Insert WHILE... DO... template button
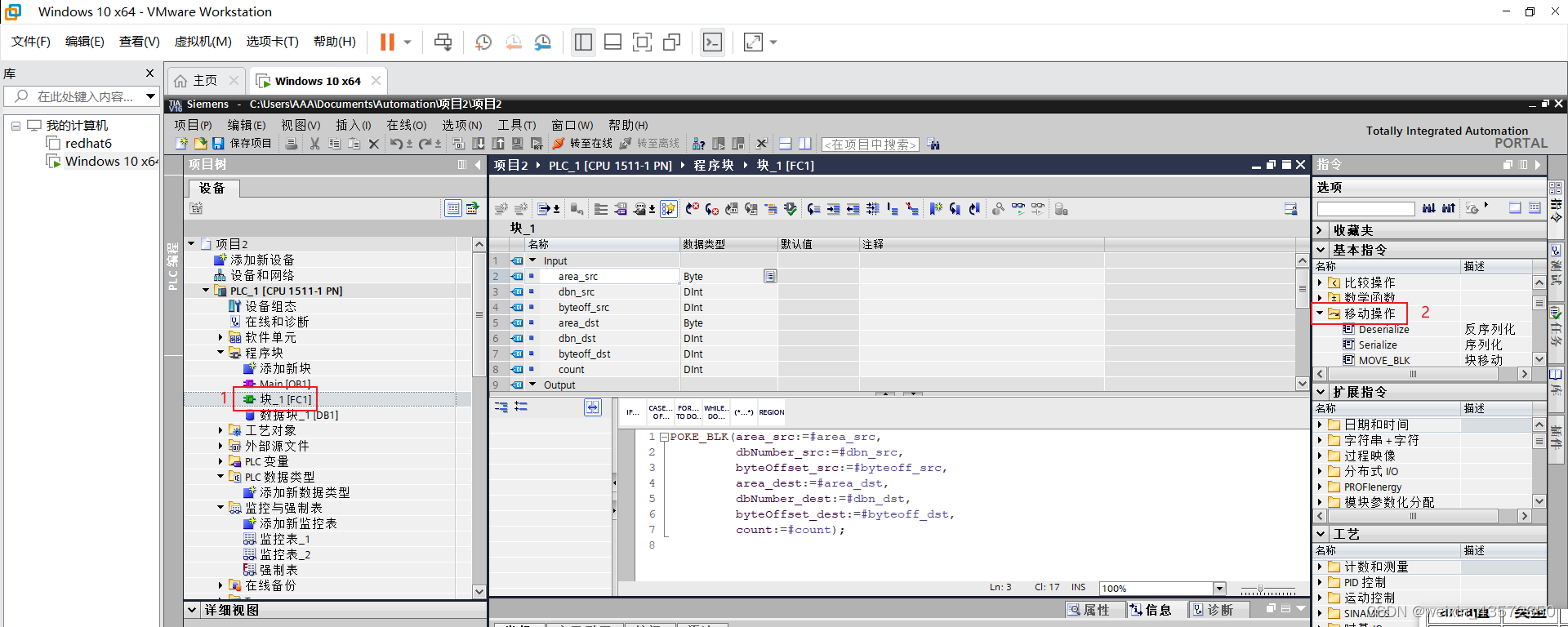This screenshot has height=627, width=1568. coord(716,412)
